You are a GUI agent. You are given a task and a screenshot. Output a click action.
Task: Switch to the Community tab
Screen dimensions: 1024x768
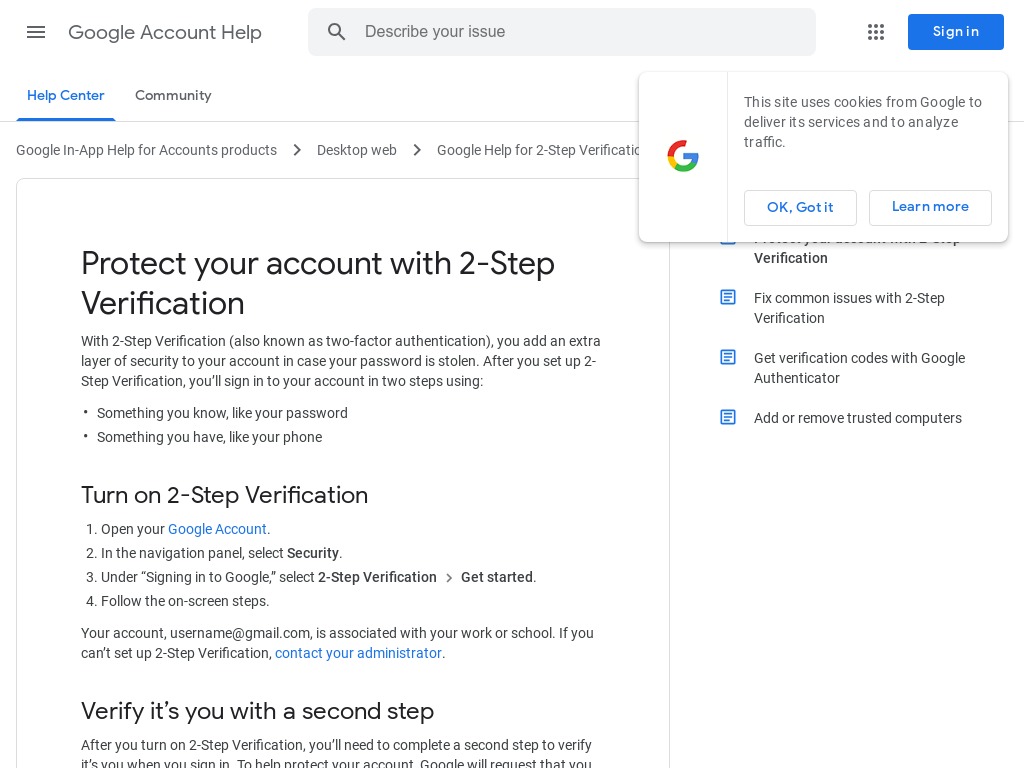click(173, 95)
